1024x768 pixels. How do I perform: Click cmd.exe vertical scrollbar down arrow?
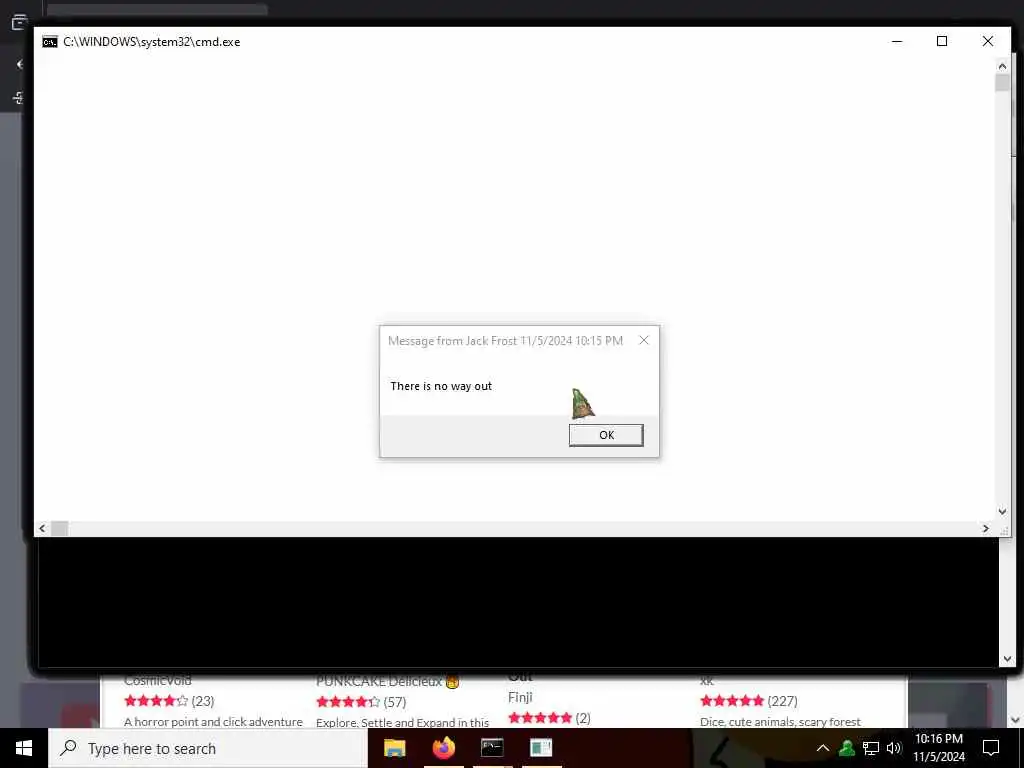point(1002,511)
